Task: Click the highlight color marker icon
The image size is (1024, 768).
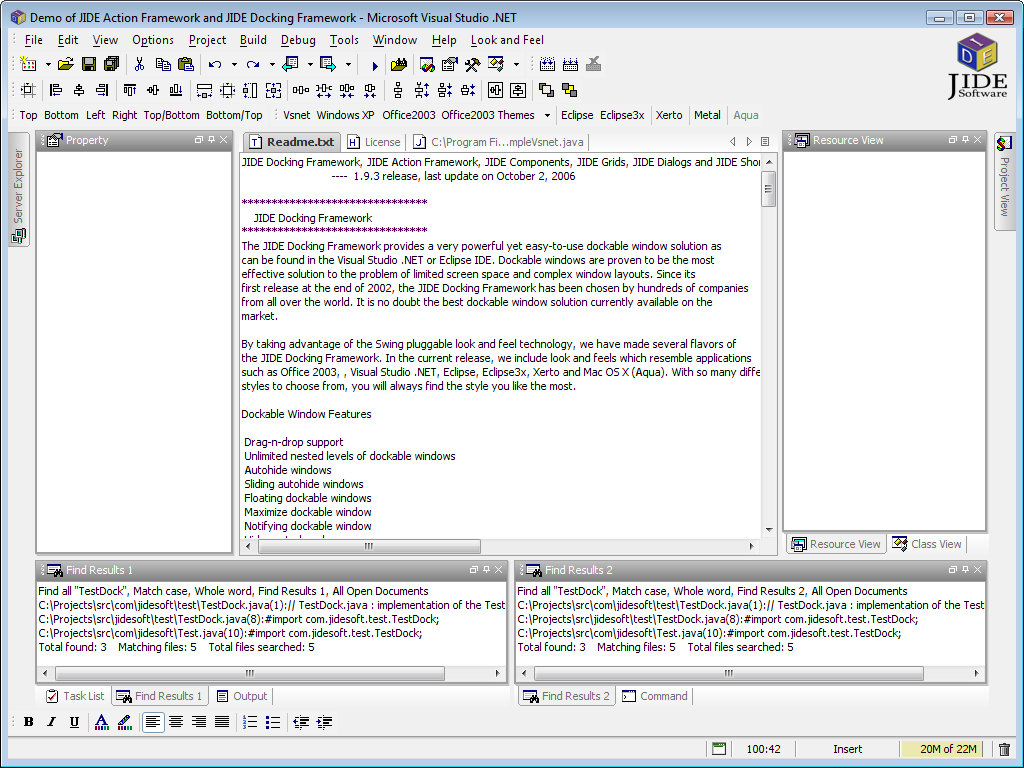Action: [x=125, y=722]
